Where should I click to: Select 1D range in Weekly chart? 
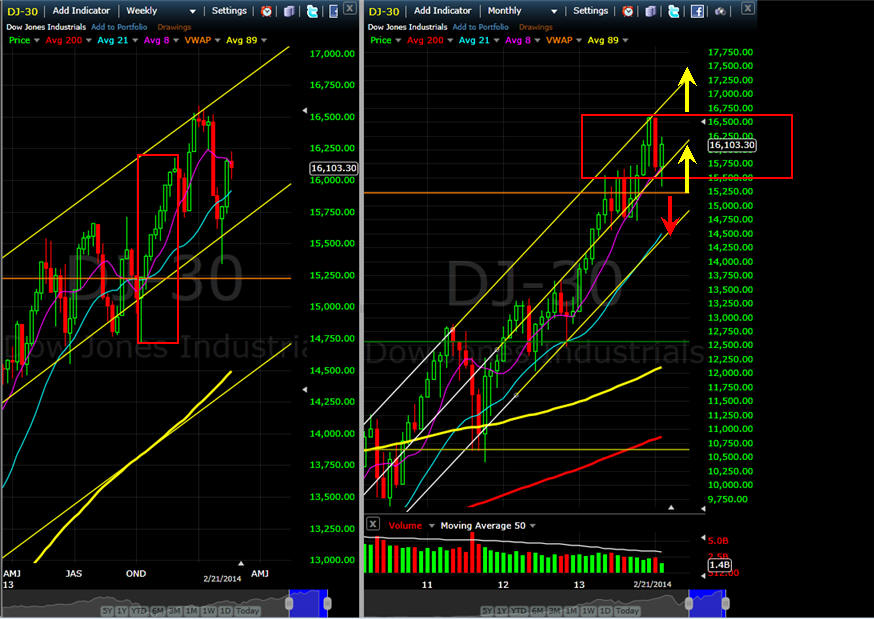(225, 611)
